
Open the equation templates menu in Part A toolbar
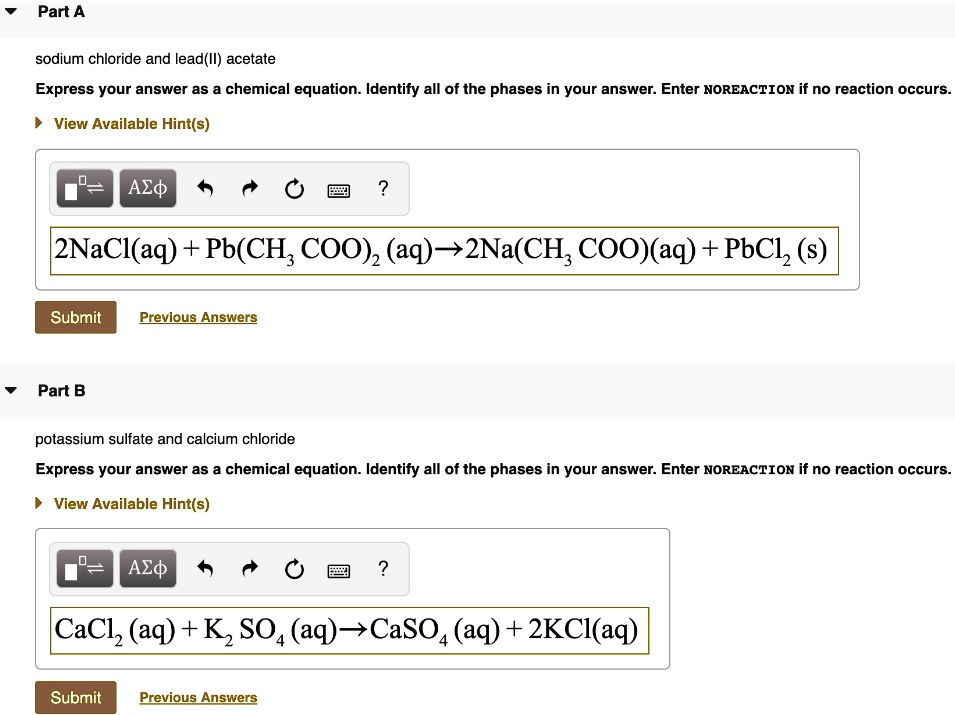pyautogui.click(x=83, y=188)
